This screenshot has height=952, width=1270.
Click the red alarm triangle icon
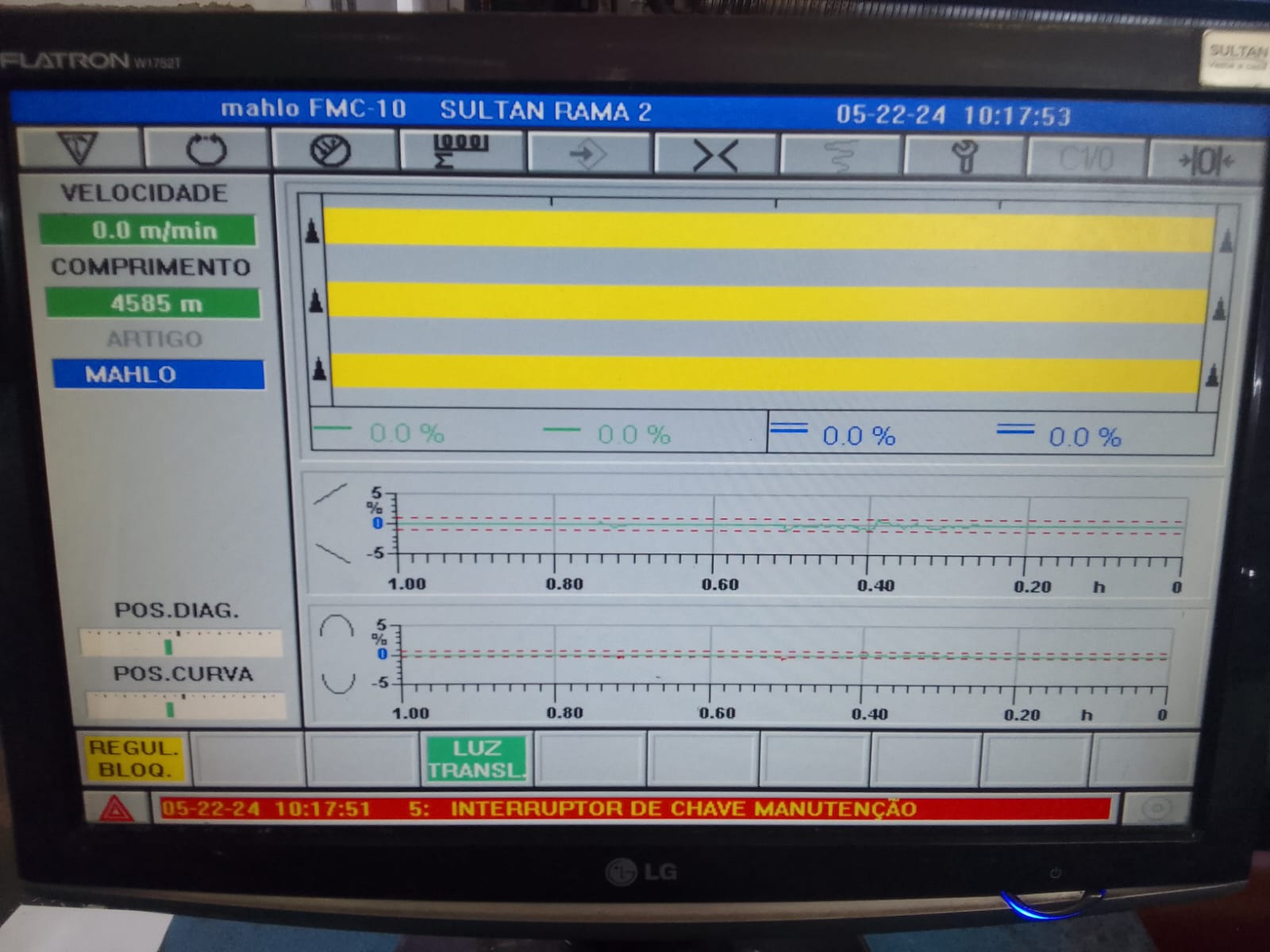click(116, 808)
